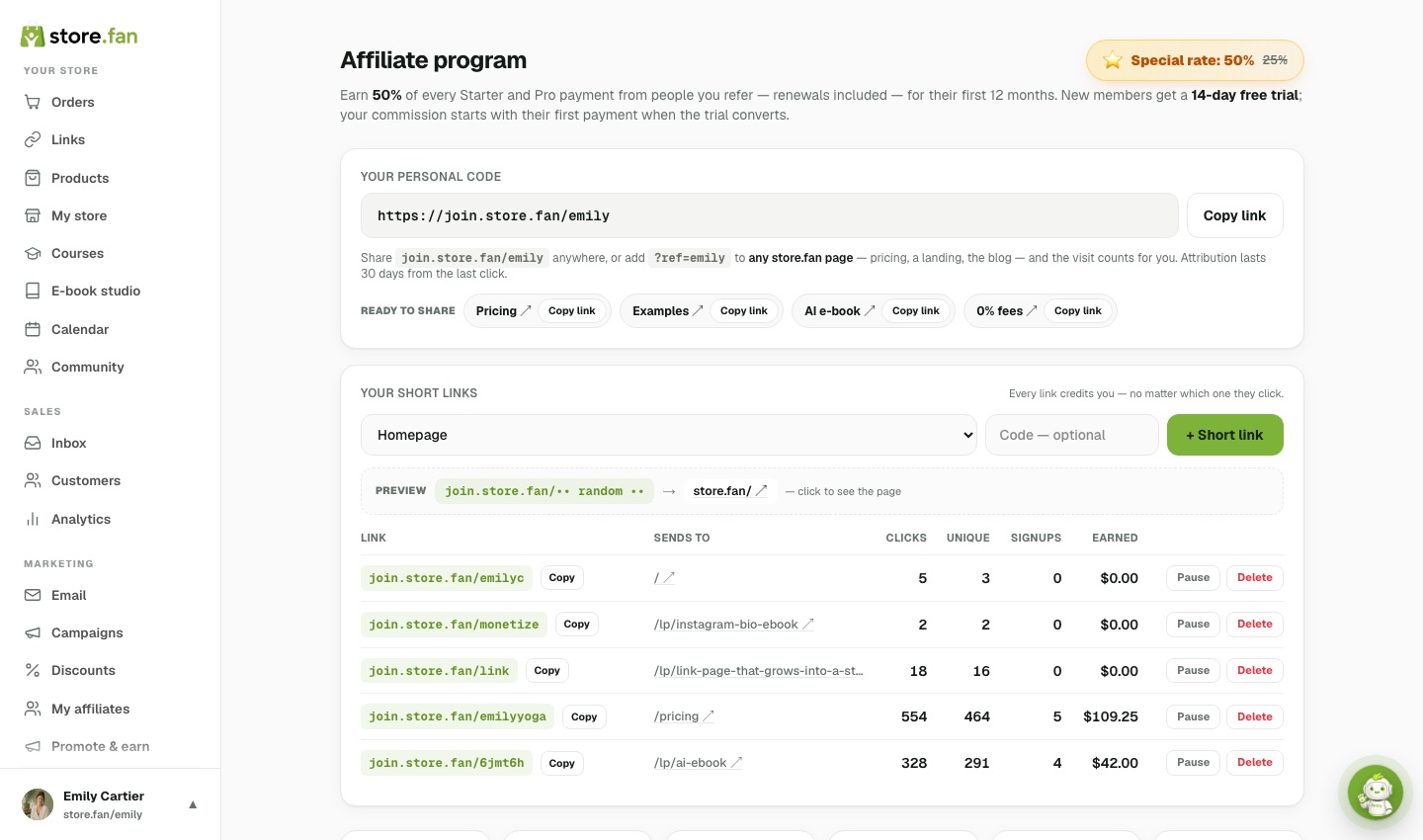Copy the join.store.fan/emilyc link
Screen dimensions: 1423x840
point(562,577)
